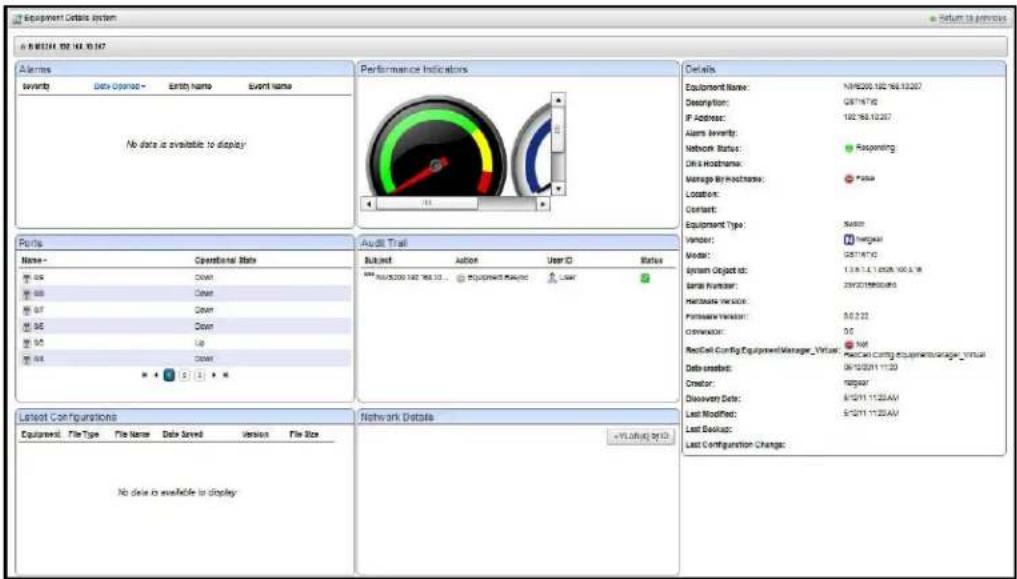
Task: Open page 3 in Ports pager
Action: pos(200,375)
